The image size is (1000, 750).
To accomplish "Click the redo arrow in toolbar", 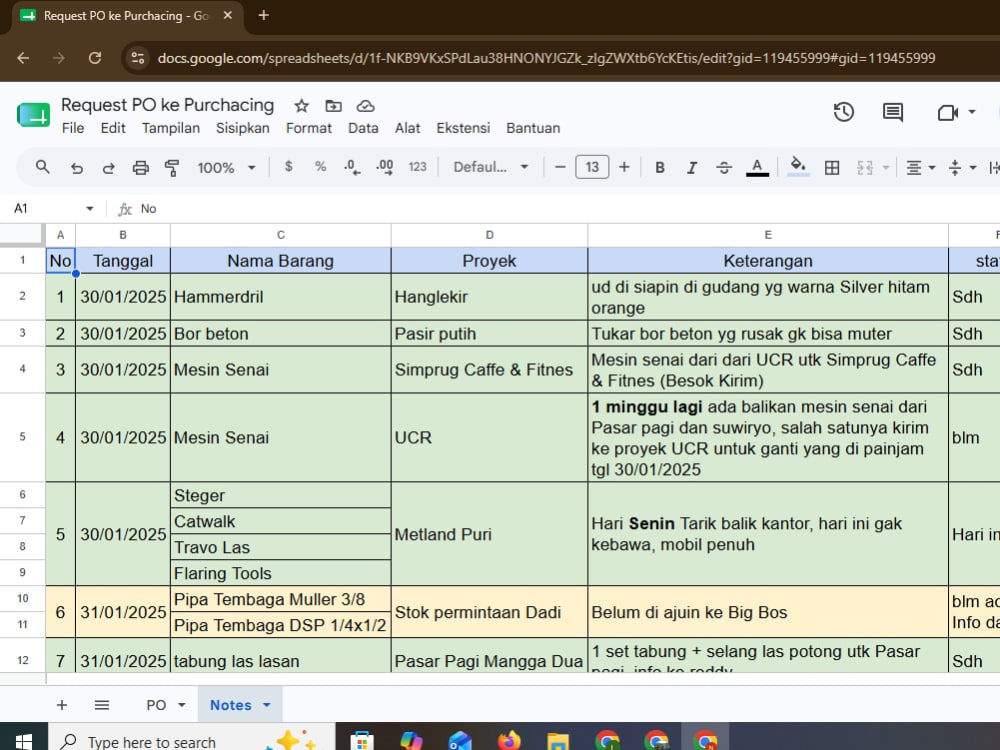I will pos(108,168).
